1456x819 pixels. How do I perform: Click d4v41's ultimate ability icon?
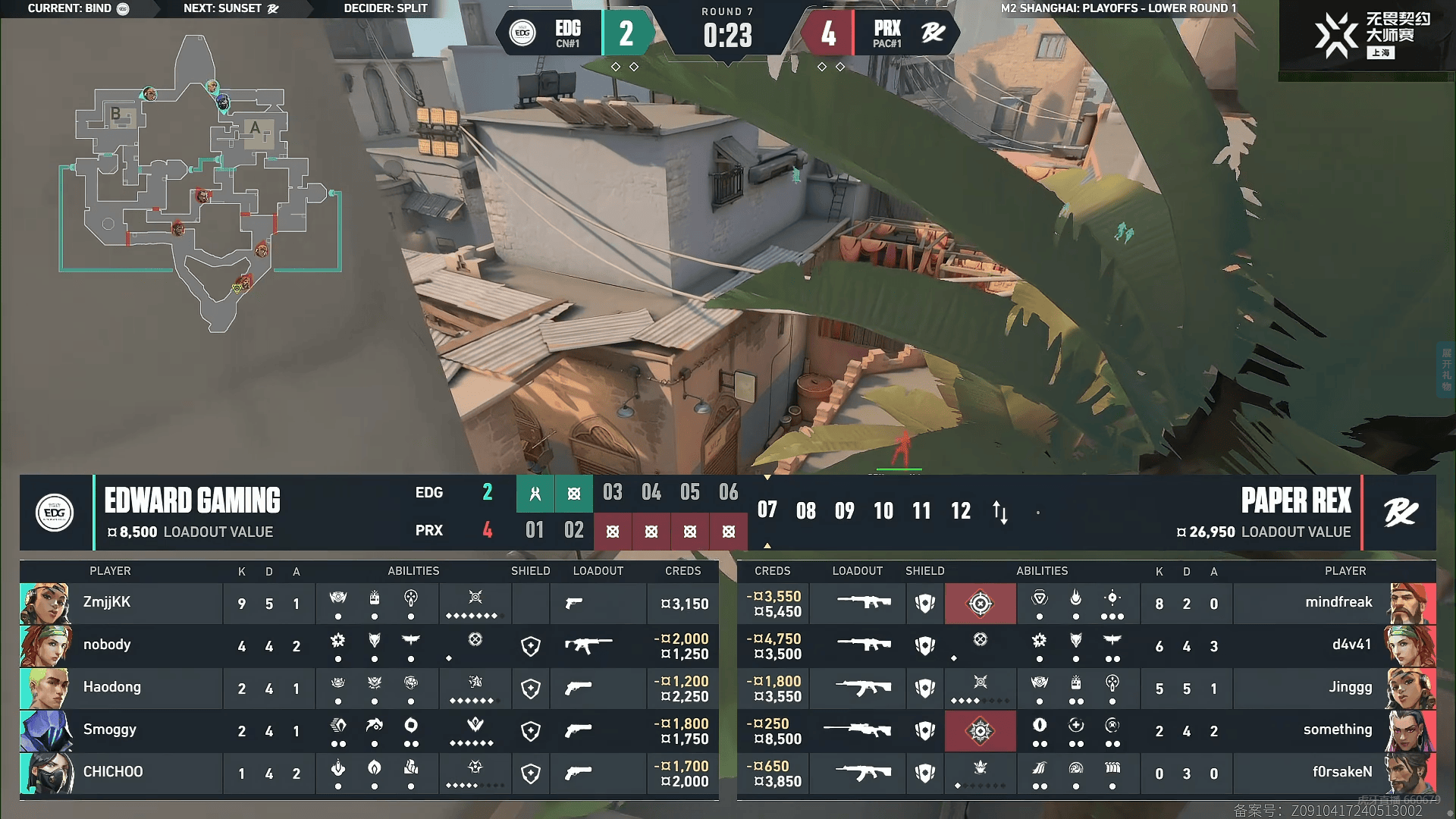pyautogui.click(x=980, y=639)
